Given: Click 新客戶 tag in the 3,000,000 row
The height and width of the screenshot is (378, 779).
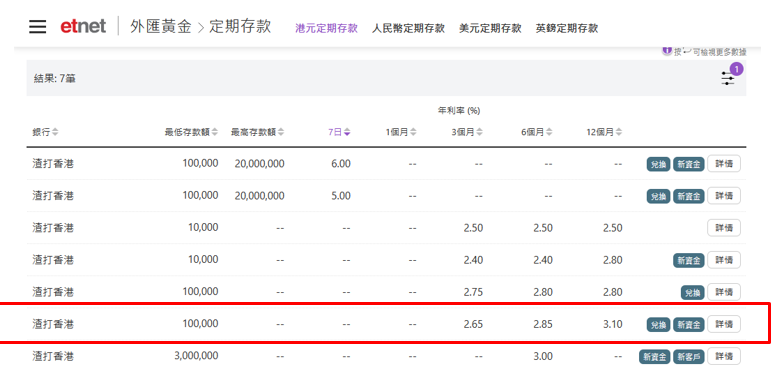Looking at the screenshot, I should click(x=689, y=357).
